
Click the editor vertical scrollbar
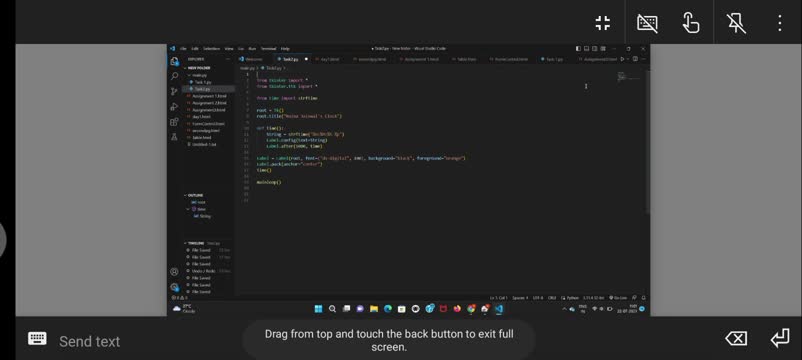(x=648, y=142)
